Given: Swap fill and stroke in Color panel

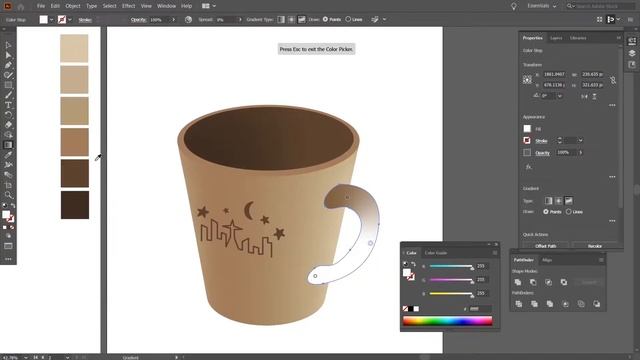Looking at the screenshot, I should pos(413,264).
